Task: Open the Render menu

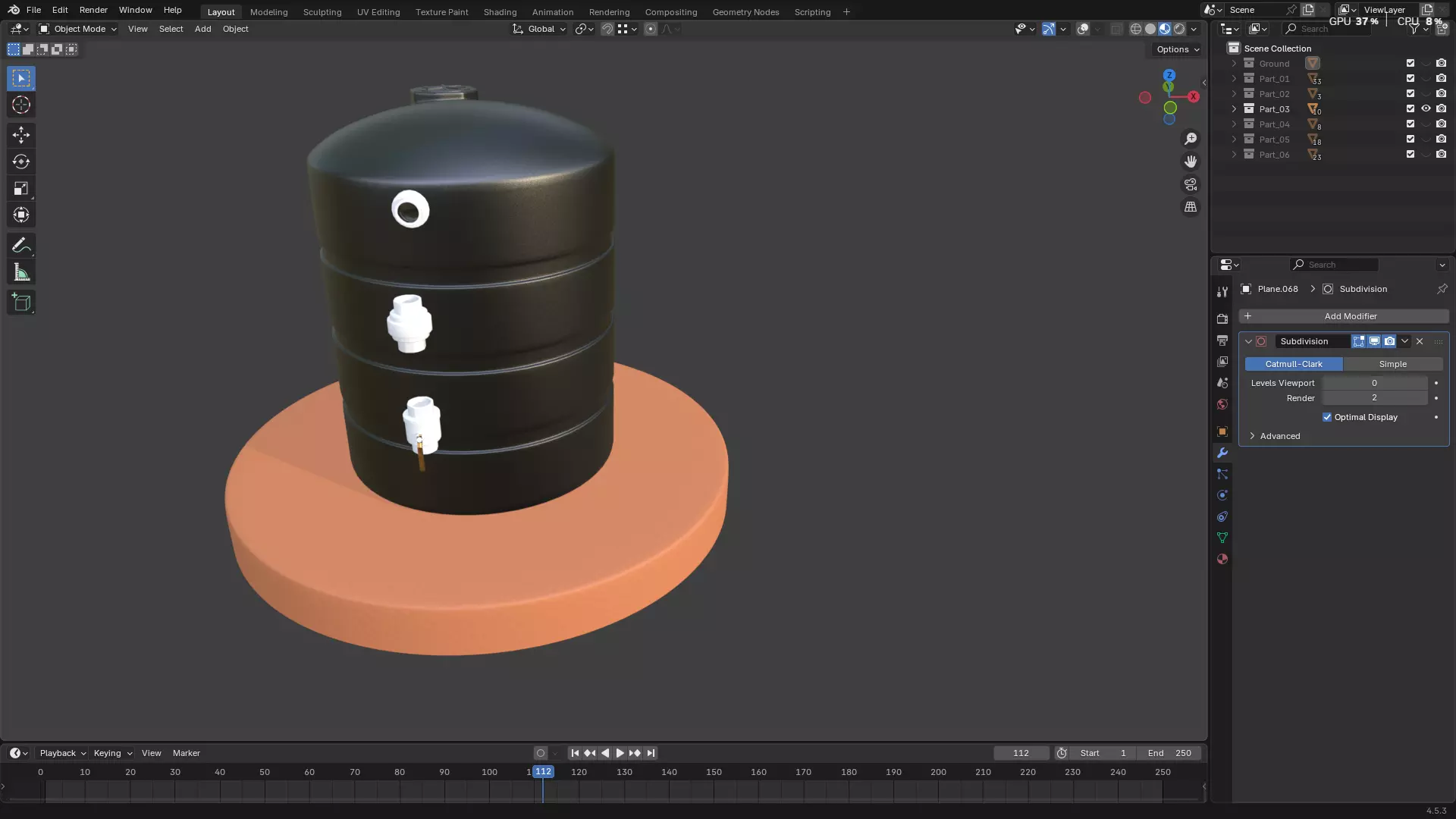Action: (93, 10)
